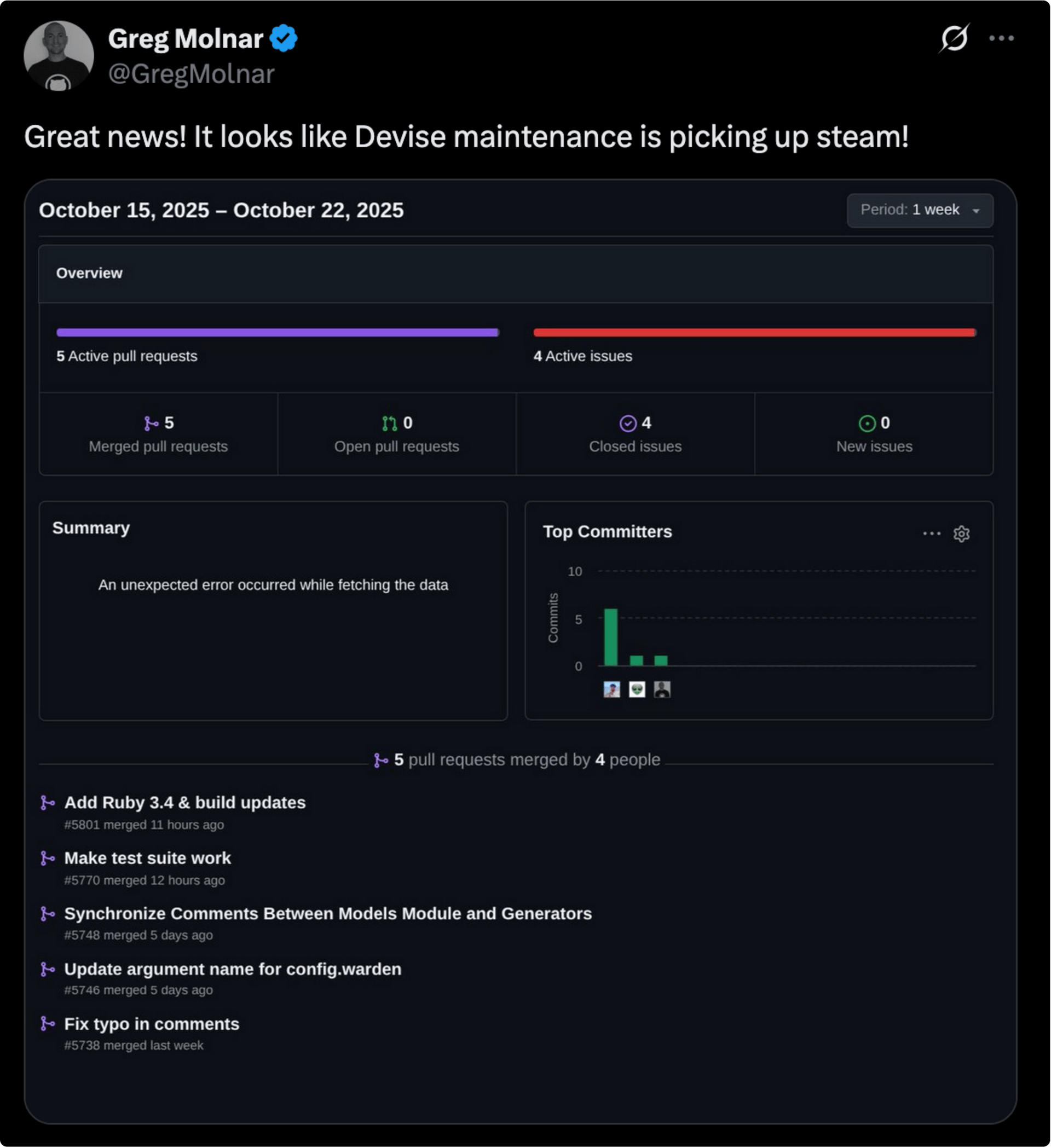Screen dimensions: 1051x1148
Task: Click the Grok icon beside the tweet
Action: (x=954, y=38)
